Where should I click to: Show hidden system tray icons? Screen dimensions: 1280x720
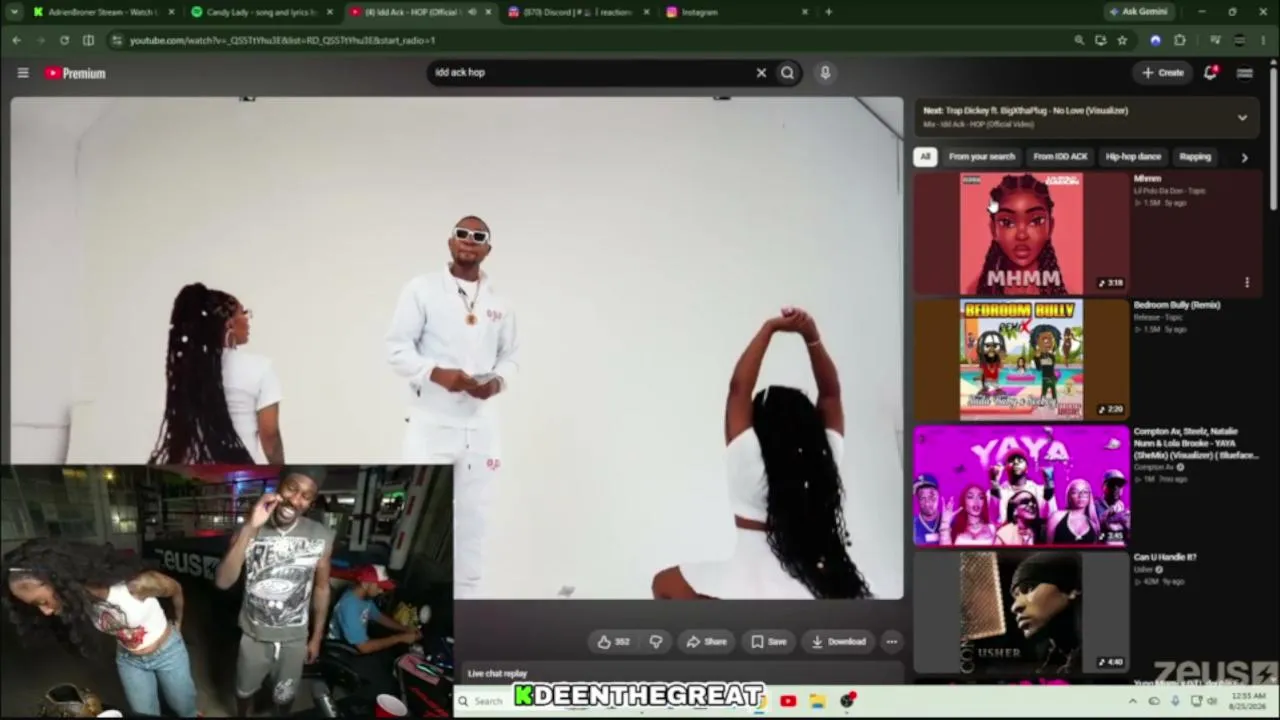(x=1133, y=701)
